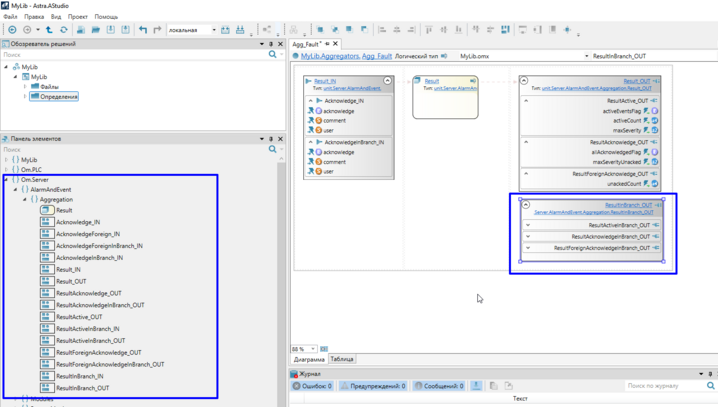Click the Result_IN block title link
Viewport: 718px width, 407px height.
tap(324, 81)
